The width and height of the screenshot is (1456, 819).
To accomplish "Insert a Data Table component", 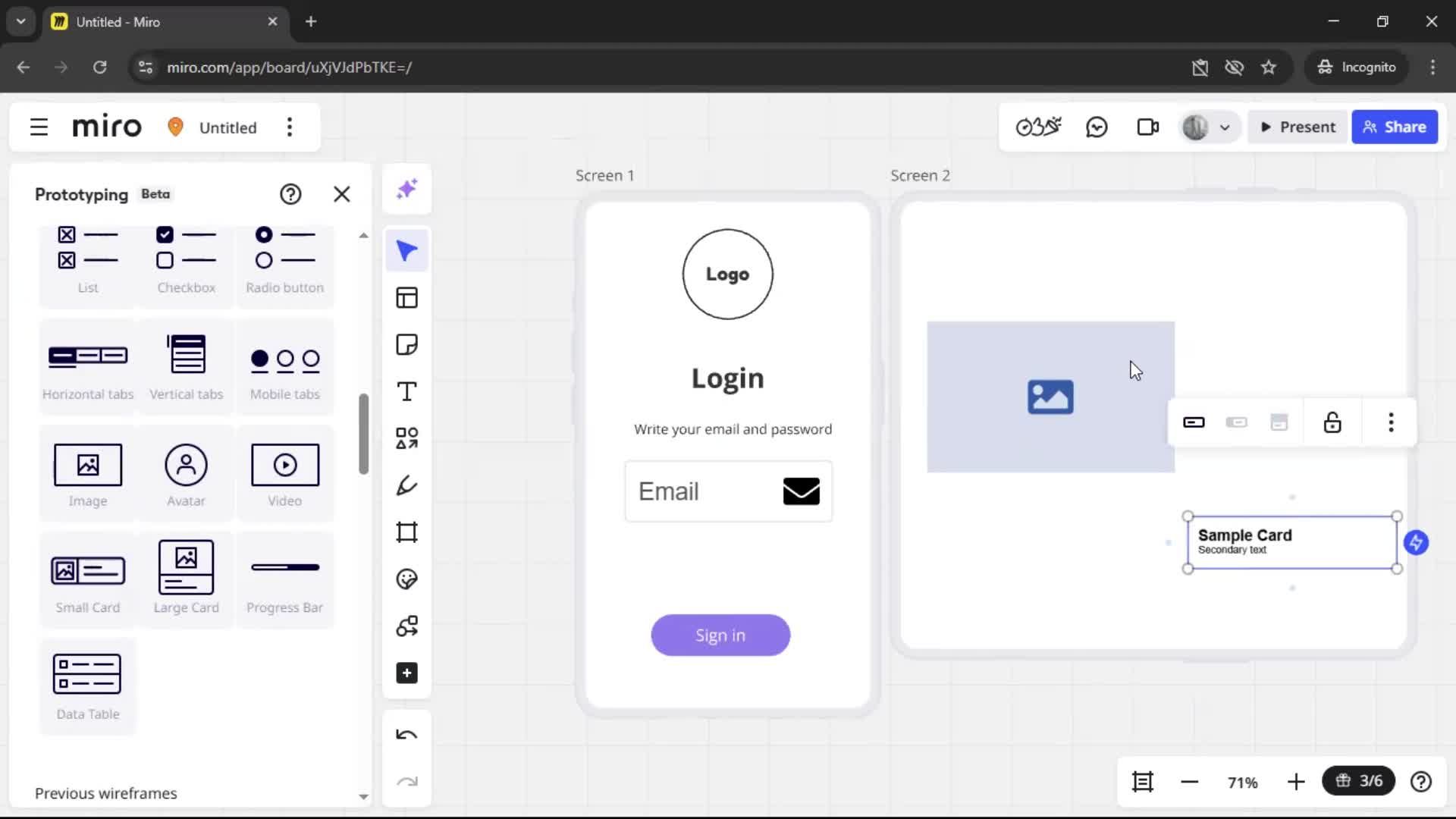I will tap(88, 687).
